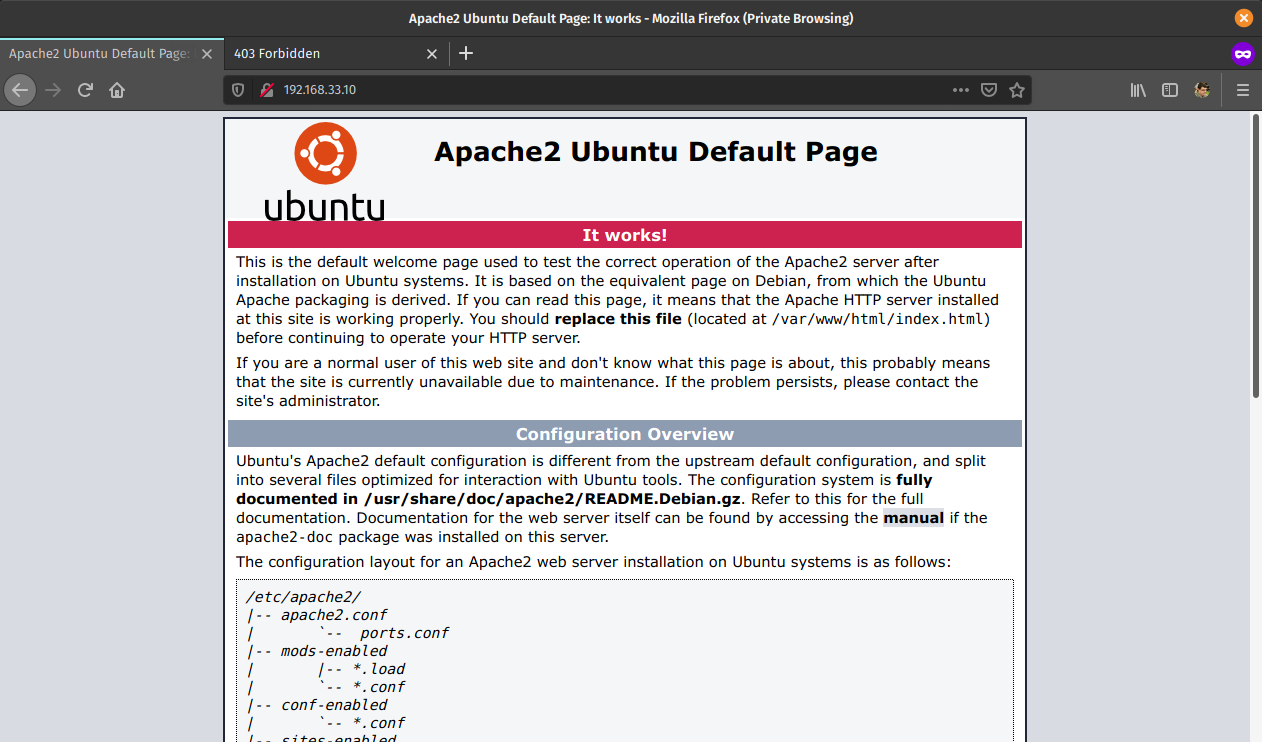The image size is (1262, 742).
Task: Follow the 'manual' documentation link
Action: tap(913, 518)
